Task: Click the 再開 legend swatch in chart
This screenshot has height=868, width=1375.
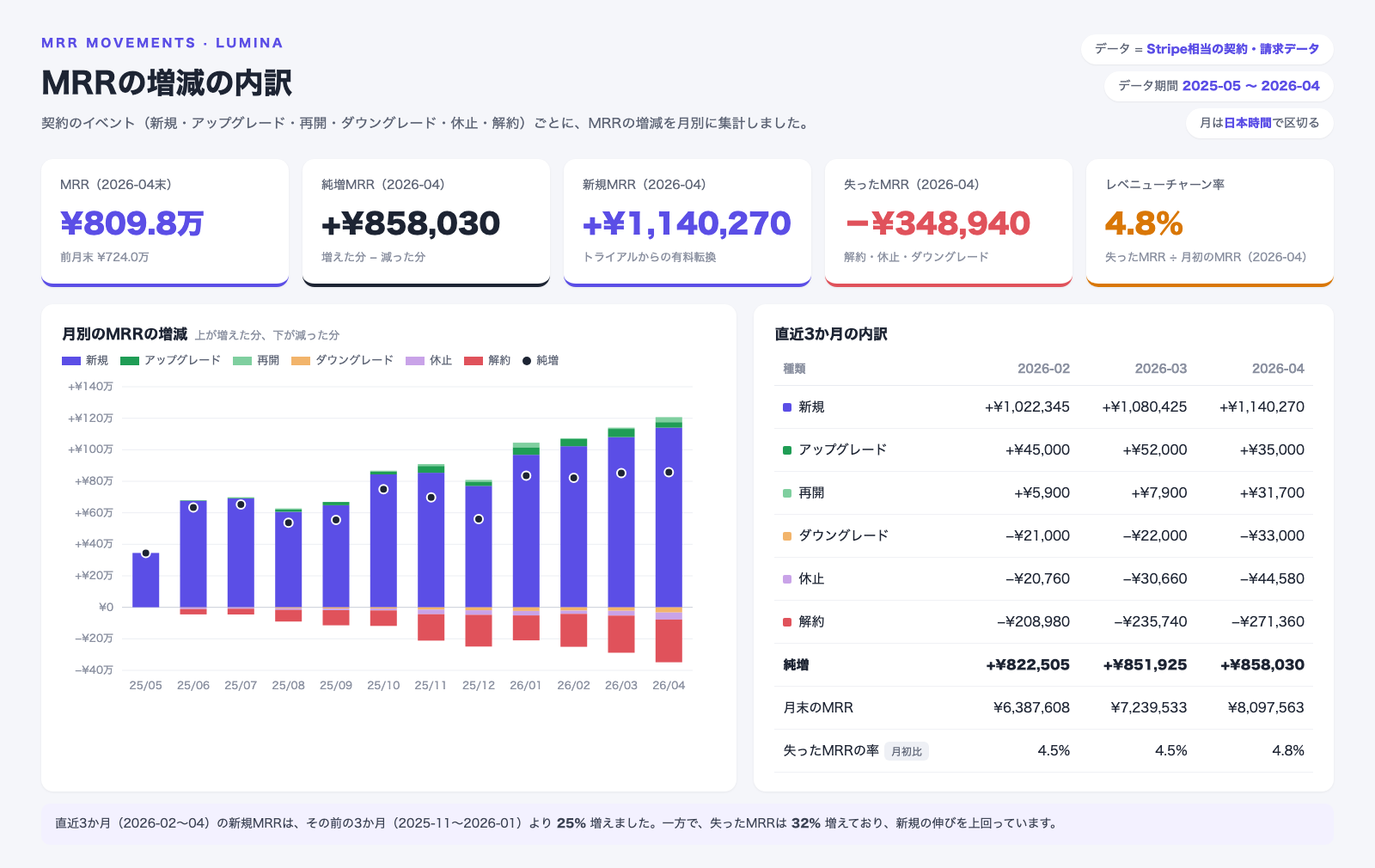Action: click(242, 361)
